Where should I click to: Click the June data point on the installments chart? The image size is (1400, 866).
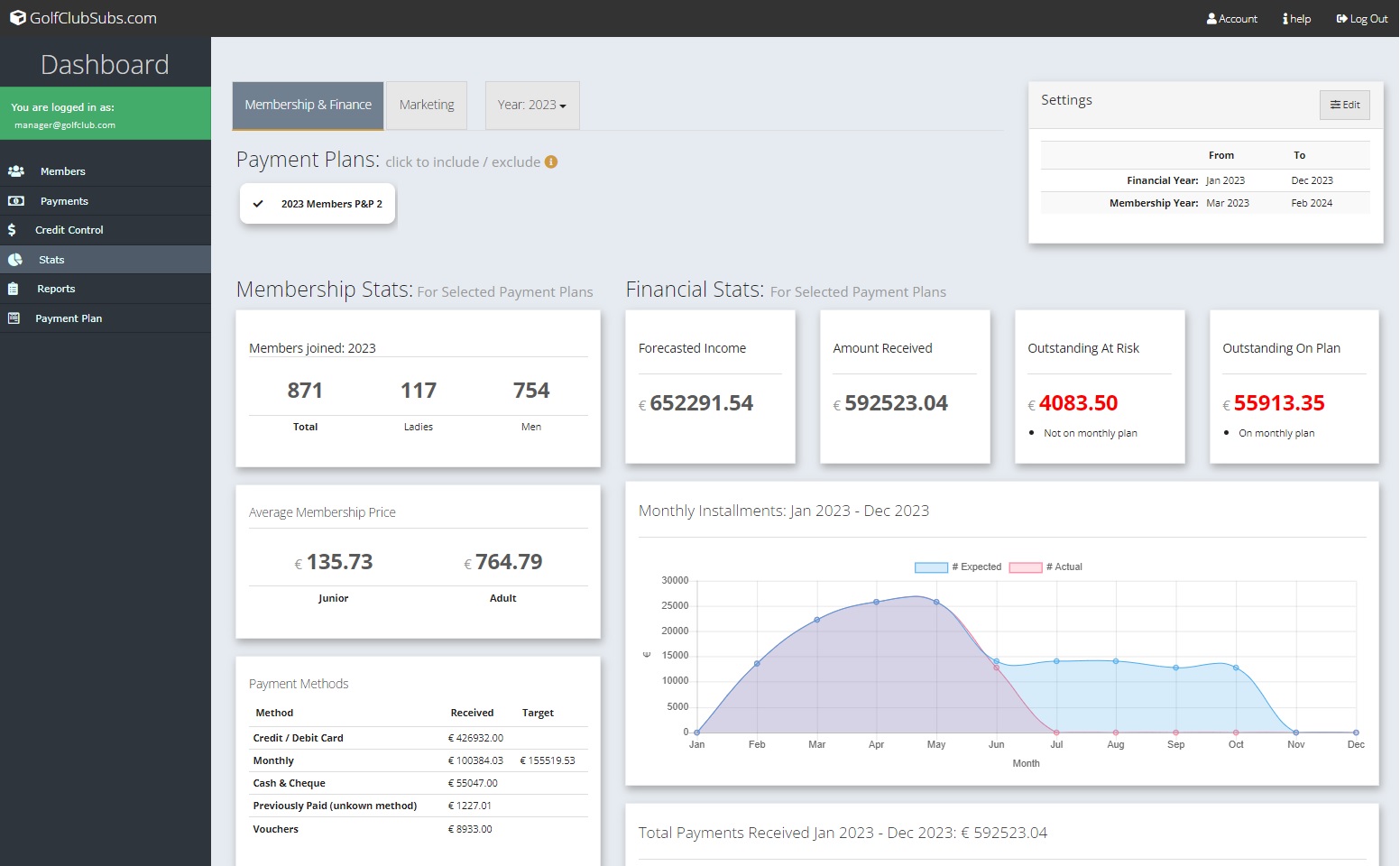996,661
